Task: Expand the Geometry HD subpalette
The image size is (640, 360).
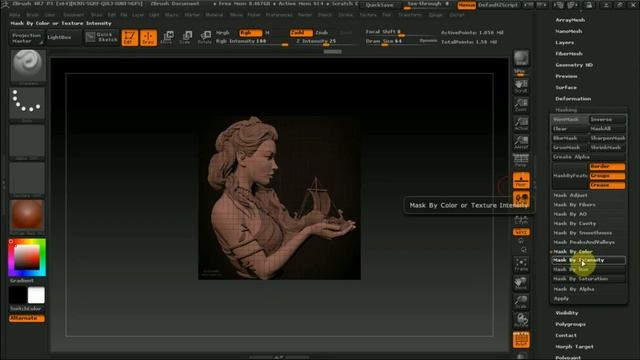Action: [x=574, y=65]
